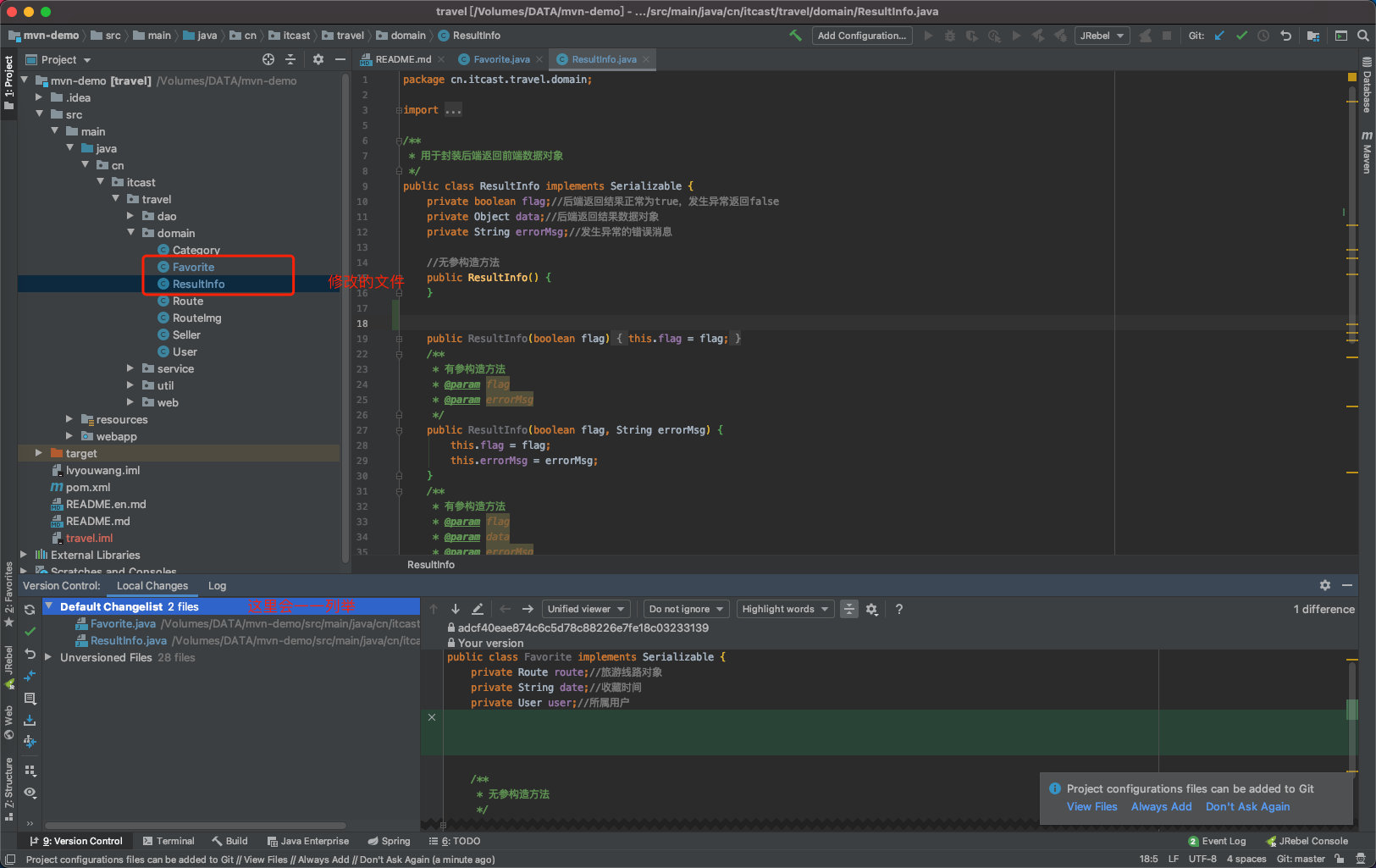Viewport: 1376px width, 868px height.
Task: Expand the target folder in Project tree
Action: click(x=39, y=453)
